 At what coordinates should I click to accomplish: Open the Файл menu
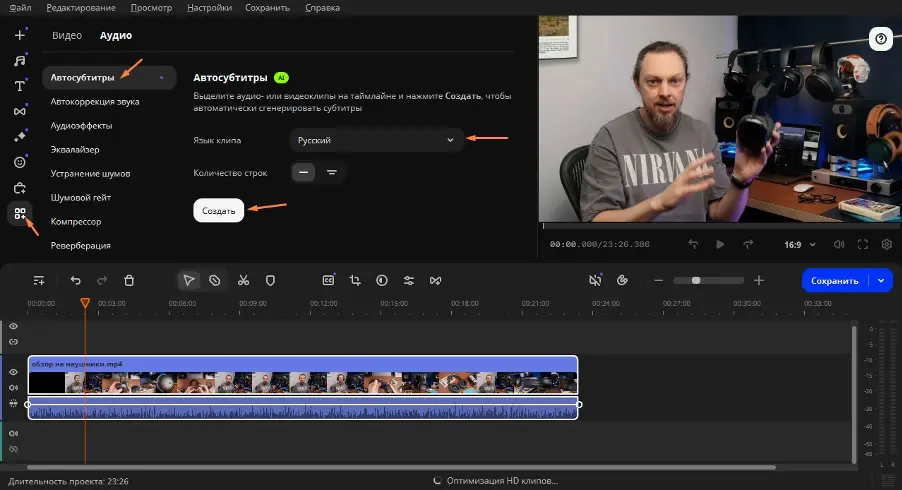pyautogui.click(x=20, y=7)
